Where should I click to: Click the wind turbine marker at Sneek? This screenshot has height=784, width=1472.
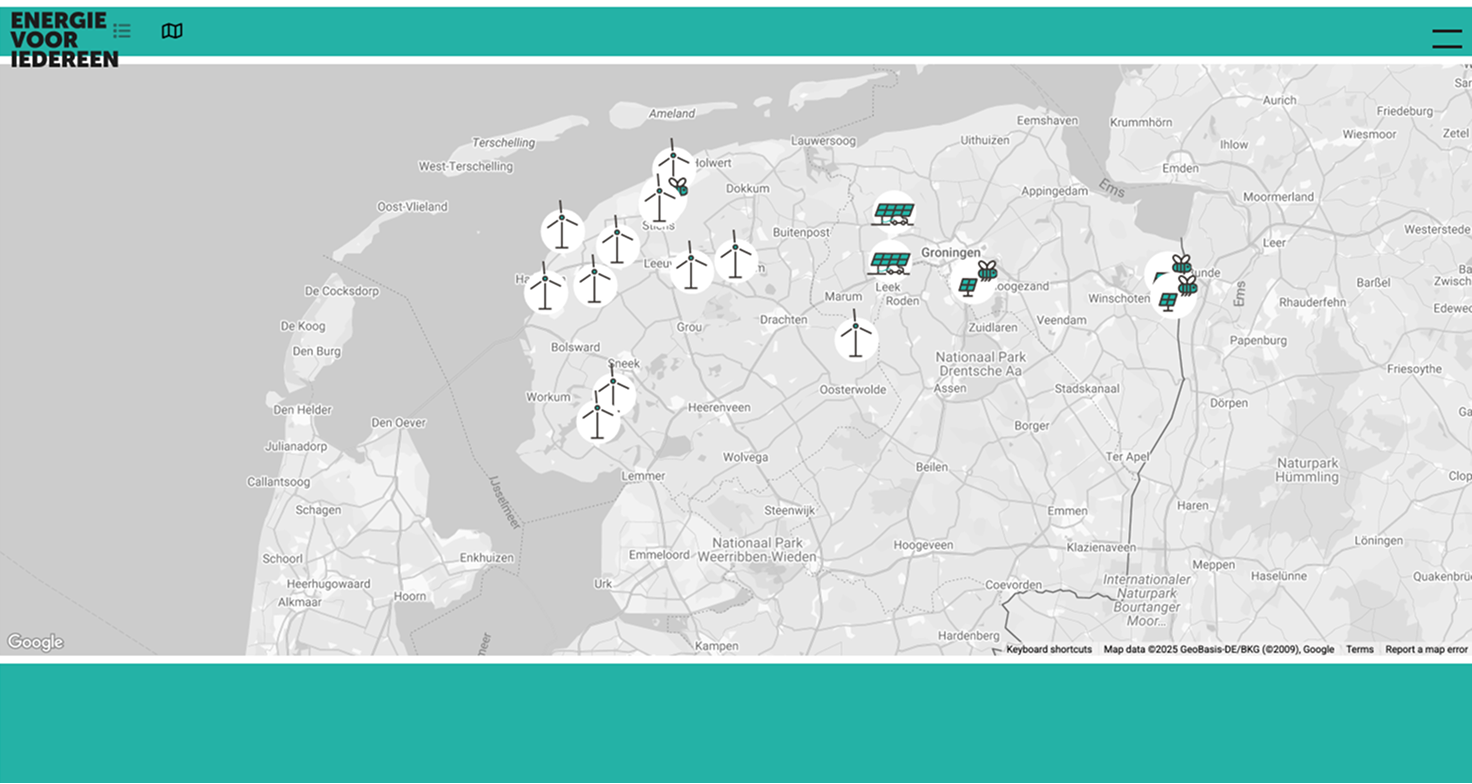[614, 390]
